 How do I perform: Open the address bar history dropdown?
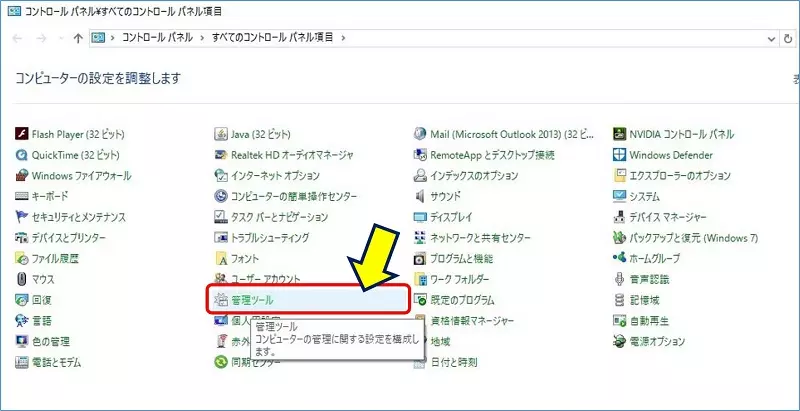771,38
